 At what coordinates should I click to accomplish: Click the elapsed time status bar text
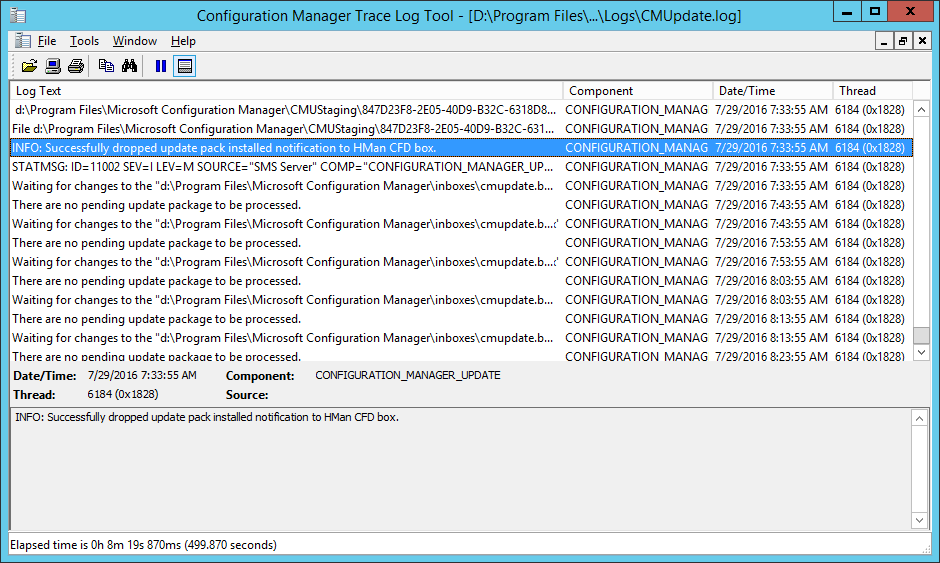(x=143, y=545)
